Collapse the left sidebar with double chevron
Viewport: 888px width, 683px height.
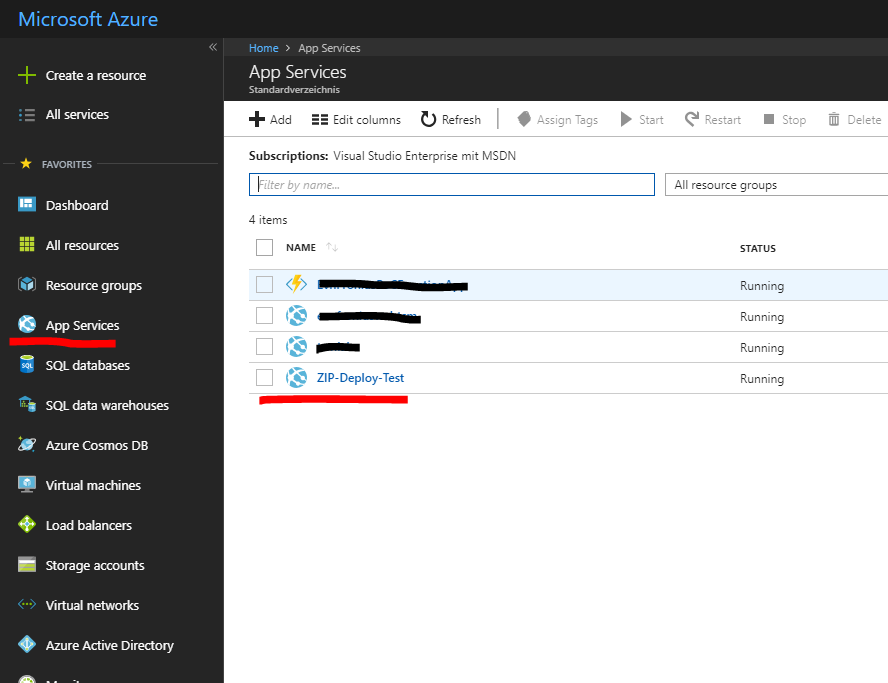[212, 48]
